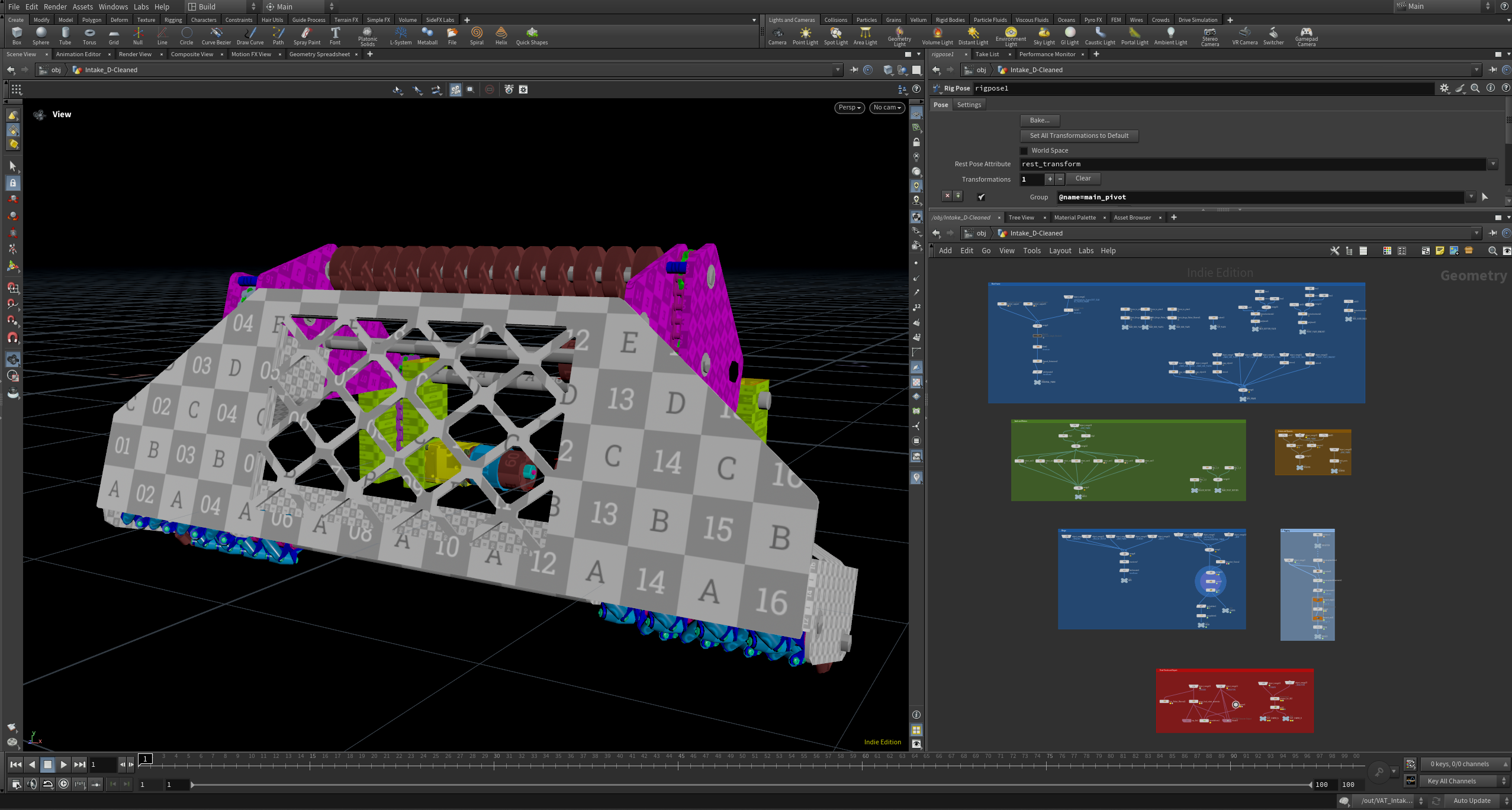Open the Auto Update mode dropdown
Viewport: 1512px width, 810px height.
point(1478,801)
